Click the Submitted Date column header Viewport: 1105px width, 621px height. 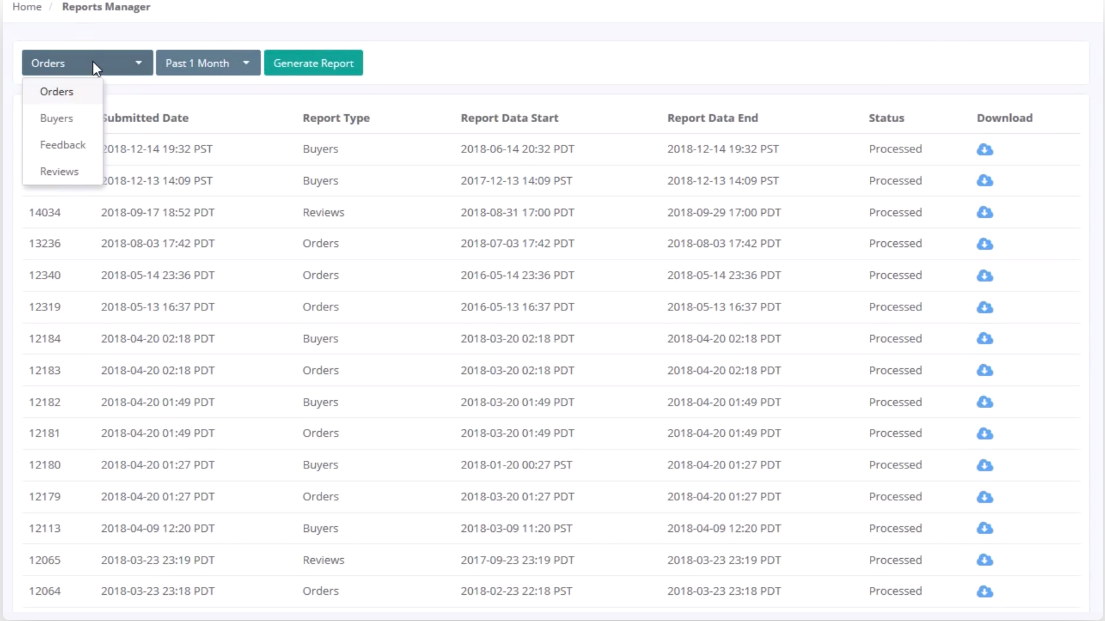(x=145, y=118)
